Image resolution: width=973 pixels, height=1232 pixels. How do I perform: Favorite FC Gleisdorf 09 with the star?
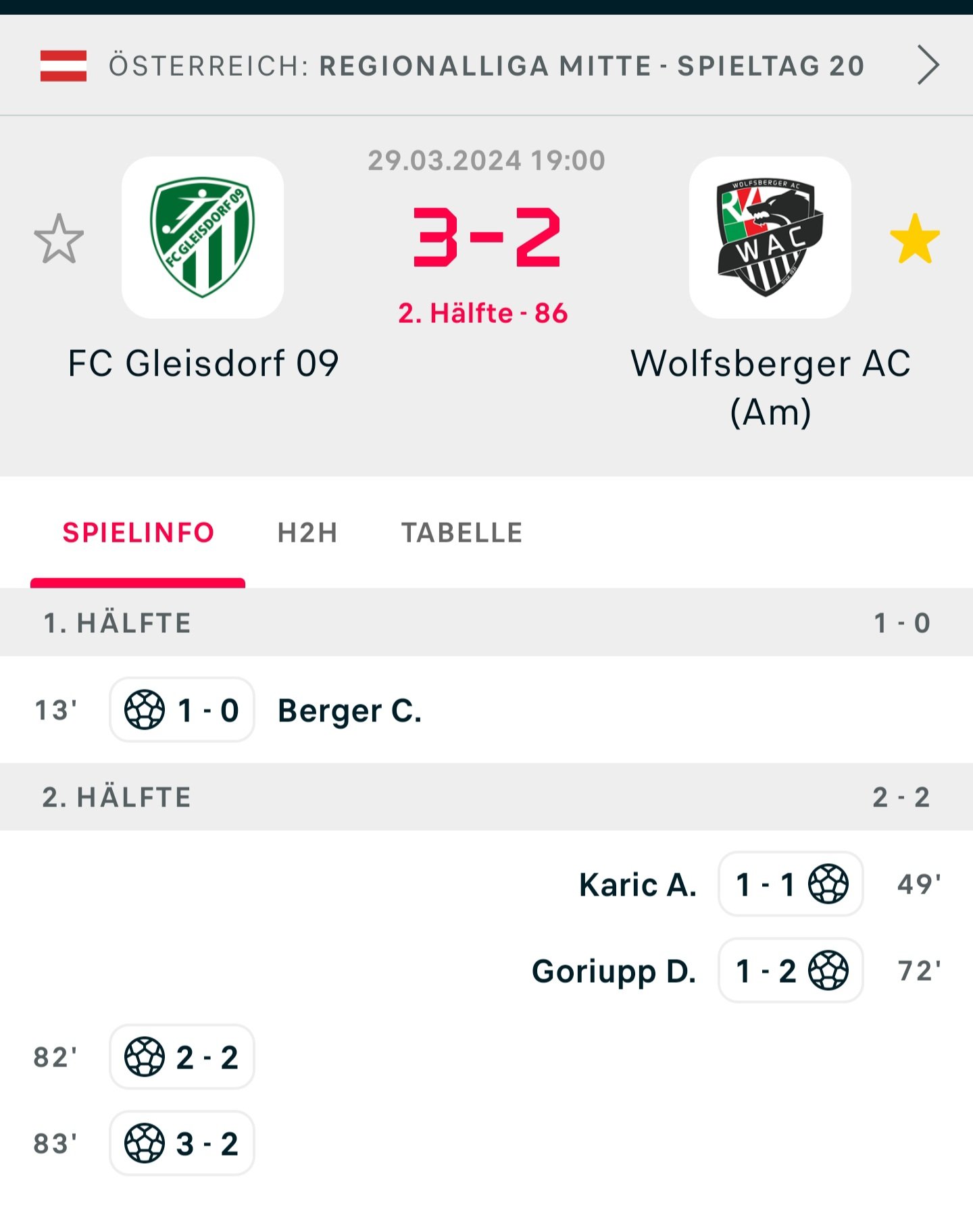coord(59,238)
